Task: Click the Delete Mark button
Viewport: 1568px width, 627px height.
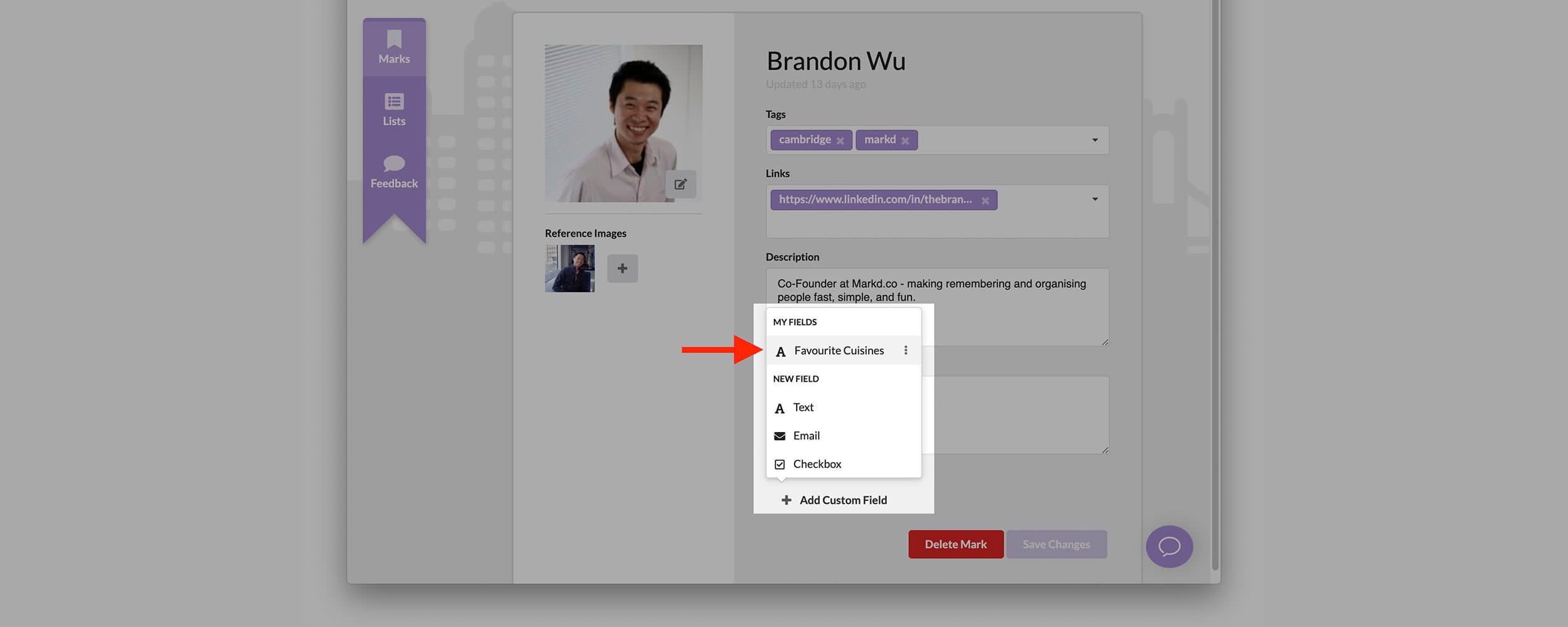Action: [955, 544]
